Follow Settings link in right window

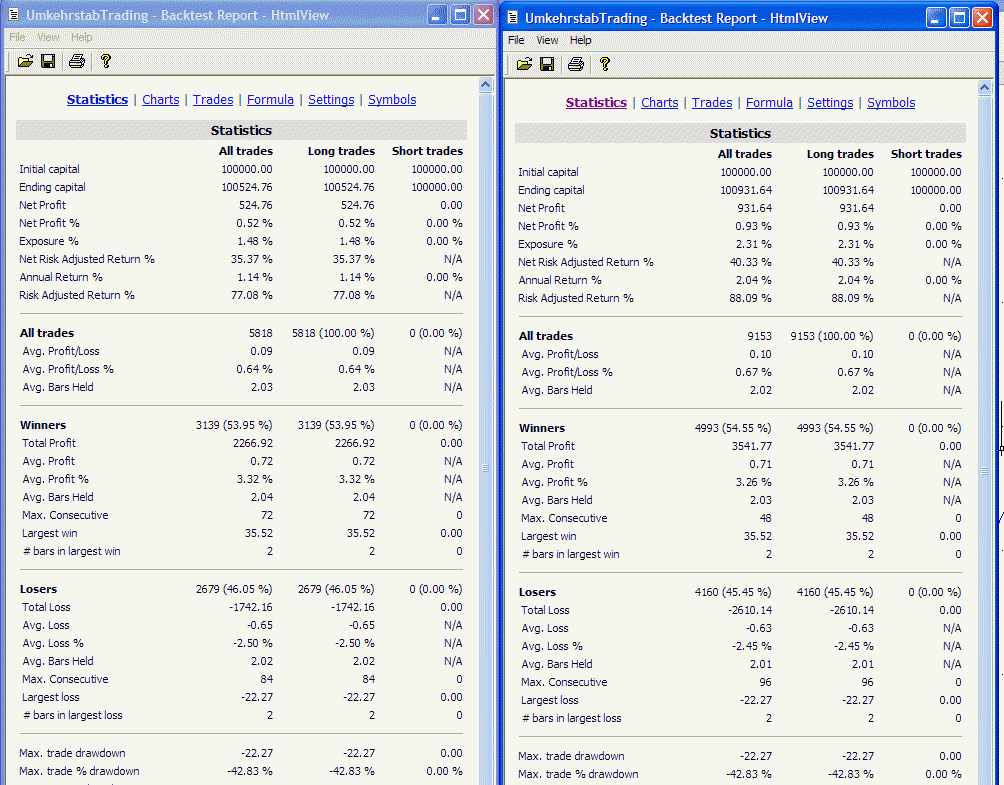click(830, 102)
